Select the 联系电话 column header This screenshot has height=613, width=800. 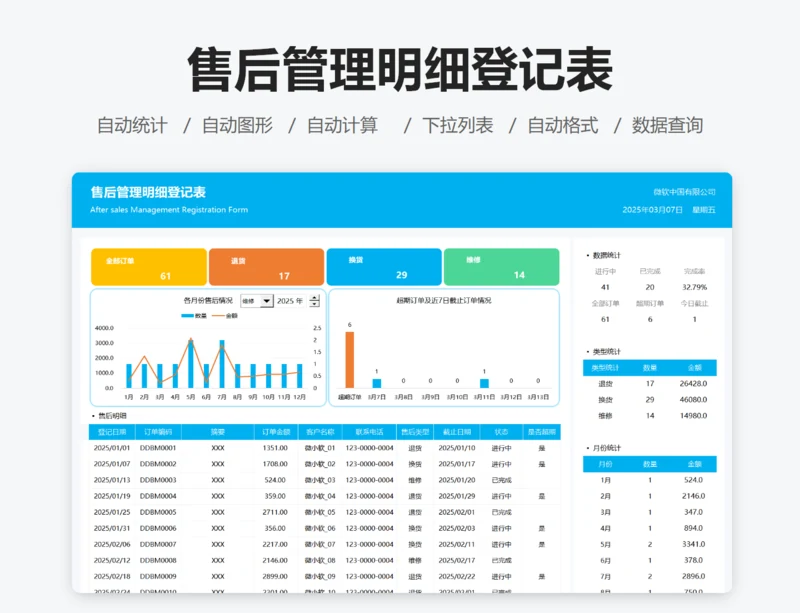point(369,432)
